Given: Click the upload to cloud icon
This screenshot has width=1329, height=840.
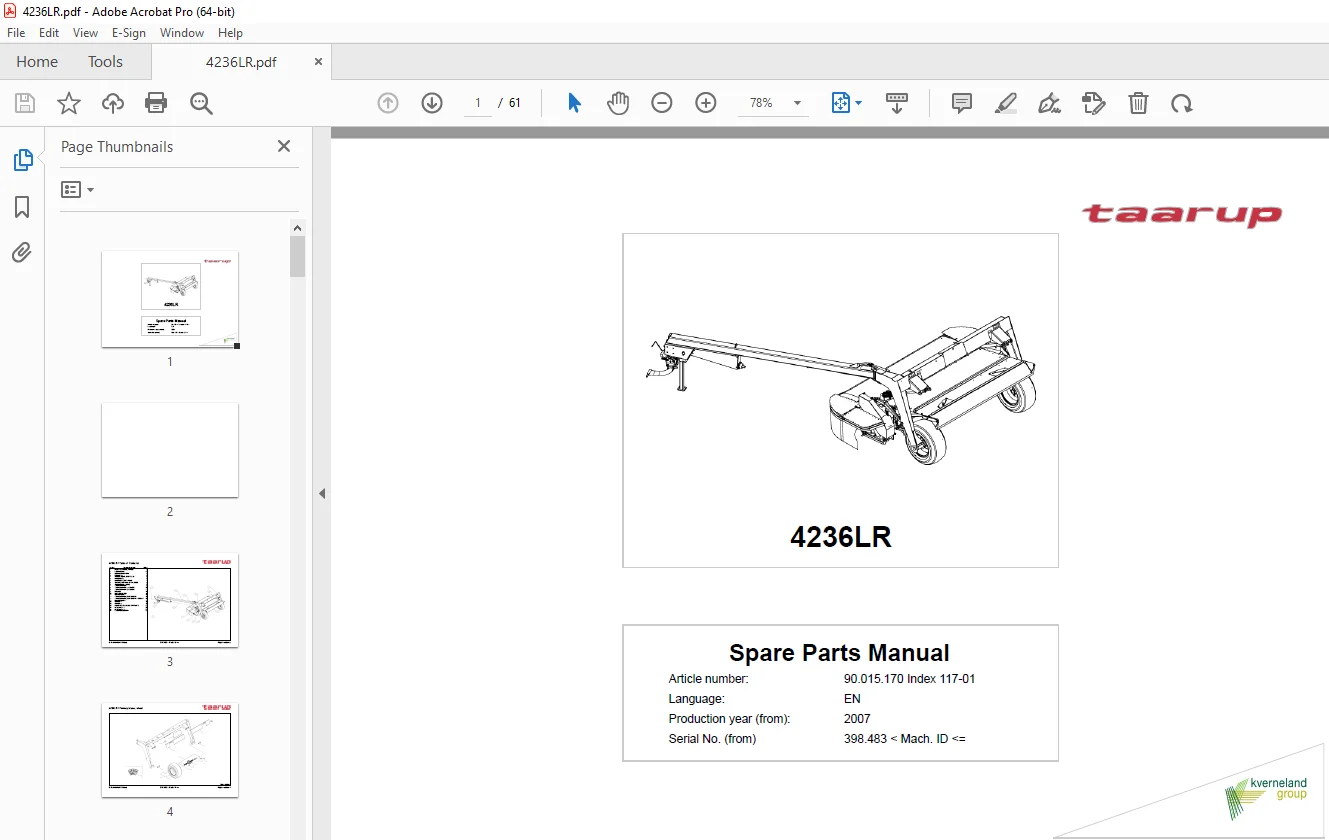Looking at the screenshot, I should point(113,103).
